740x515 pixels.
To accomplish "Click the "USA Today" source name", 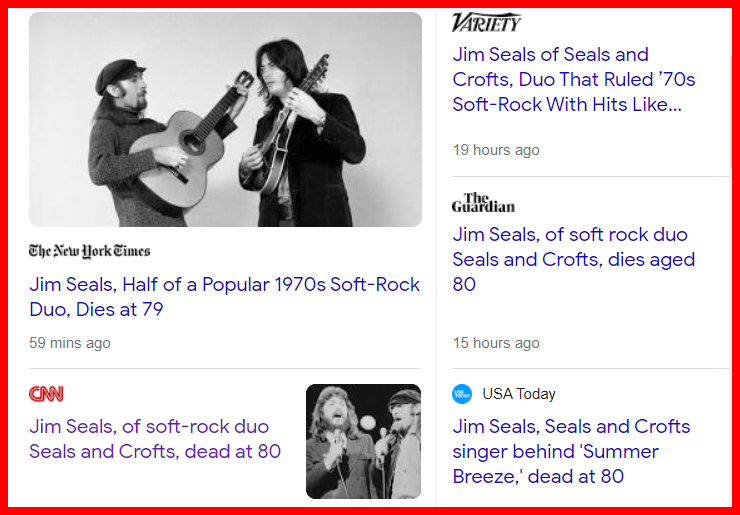I will pyautogui.click(x=519, y=394).
